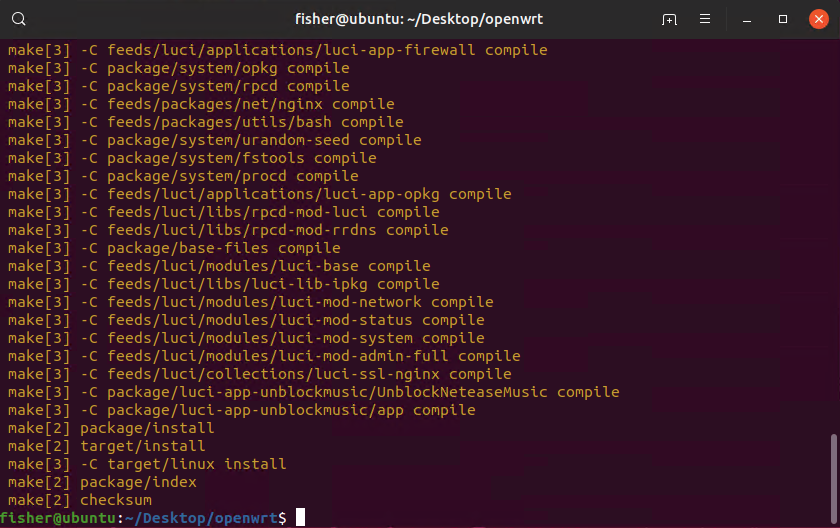Open a new terminal tab
Screen dimensions: 840x528
[669, 19]
